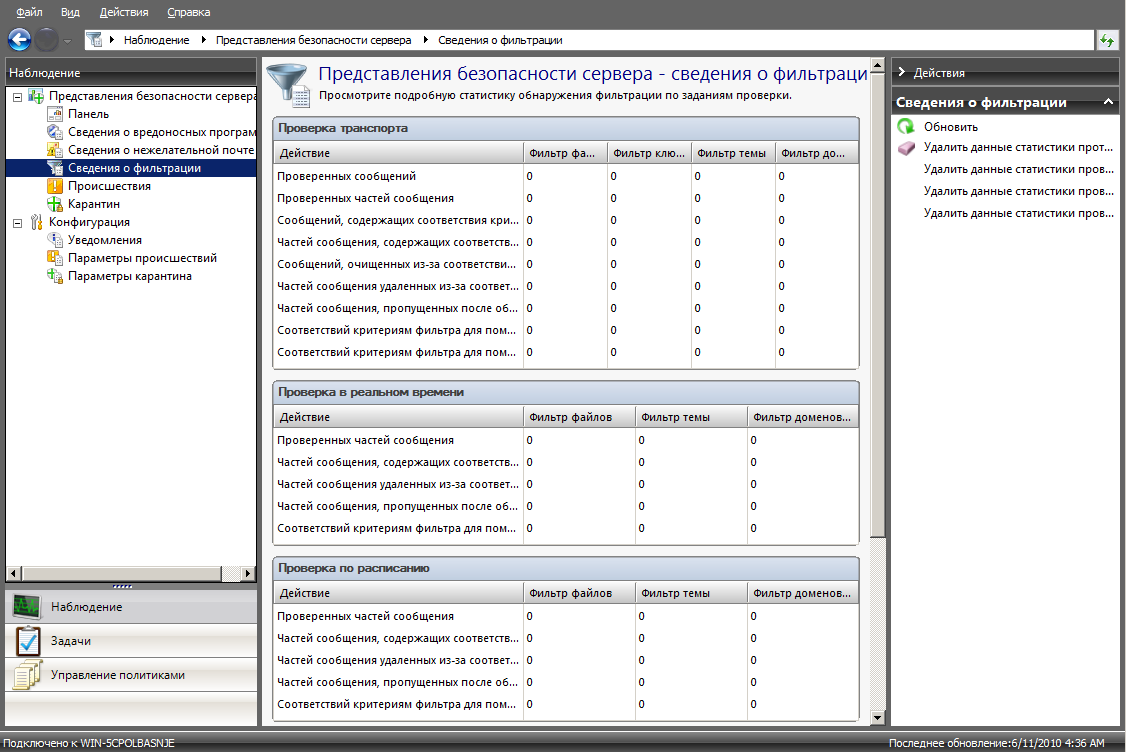The width and height of the screenshot is (1126, 752).
Task: Open Карантин in the navigation tree
Action: coord(94,204)
